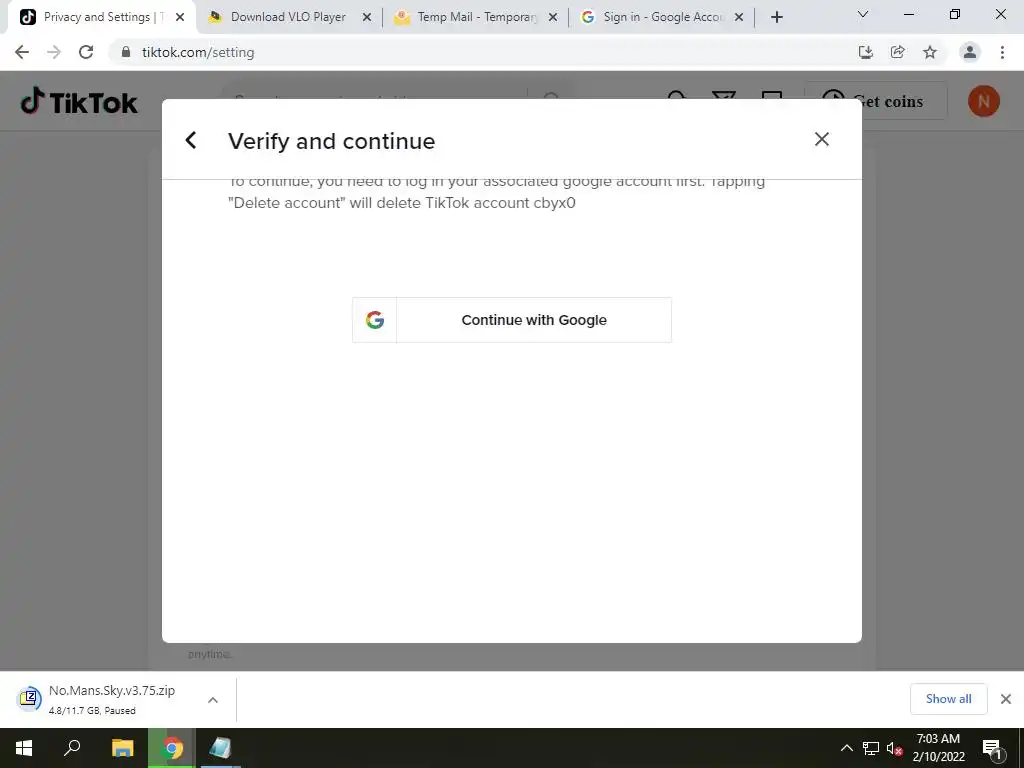The image size is (1024, 768).
Task: Open a new browser tab
Action: point(776,18)
